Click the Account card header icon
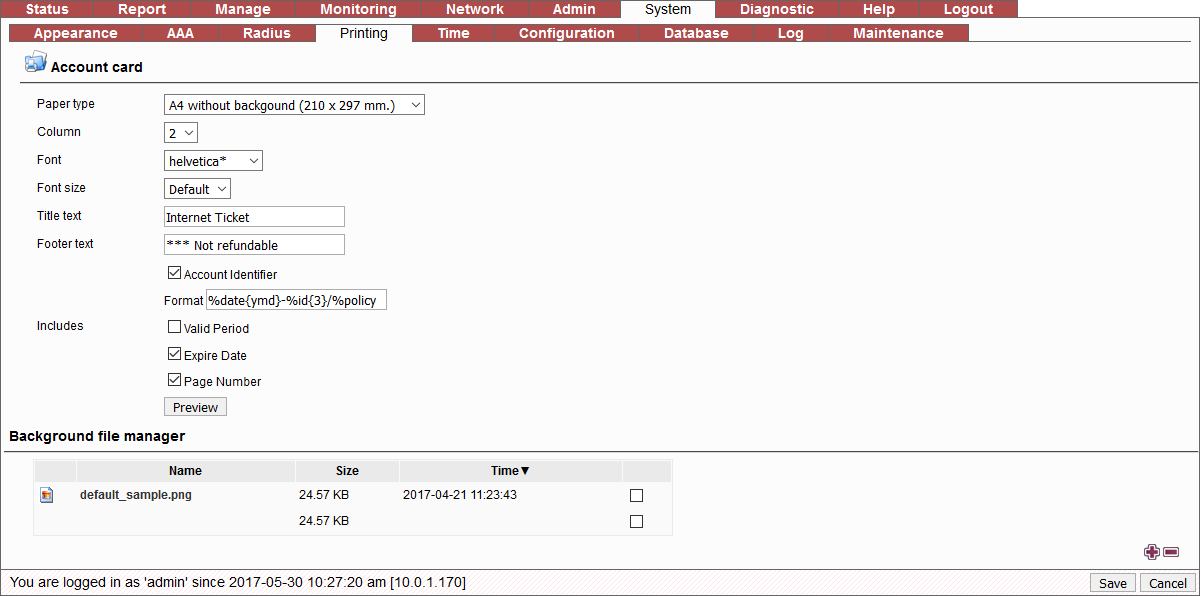Viewport: 1202px width, 596px height. 35,62
